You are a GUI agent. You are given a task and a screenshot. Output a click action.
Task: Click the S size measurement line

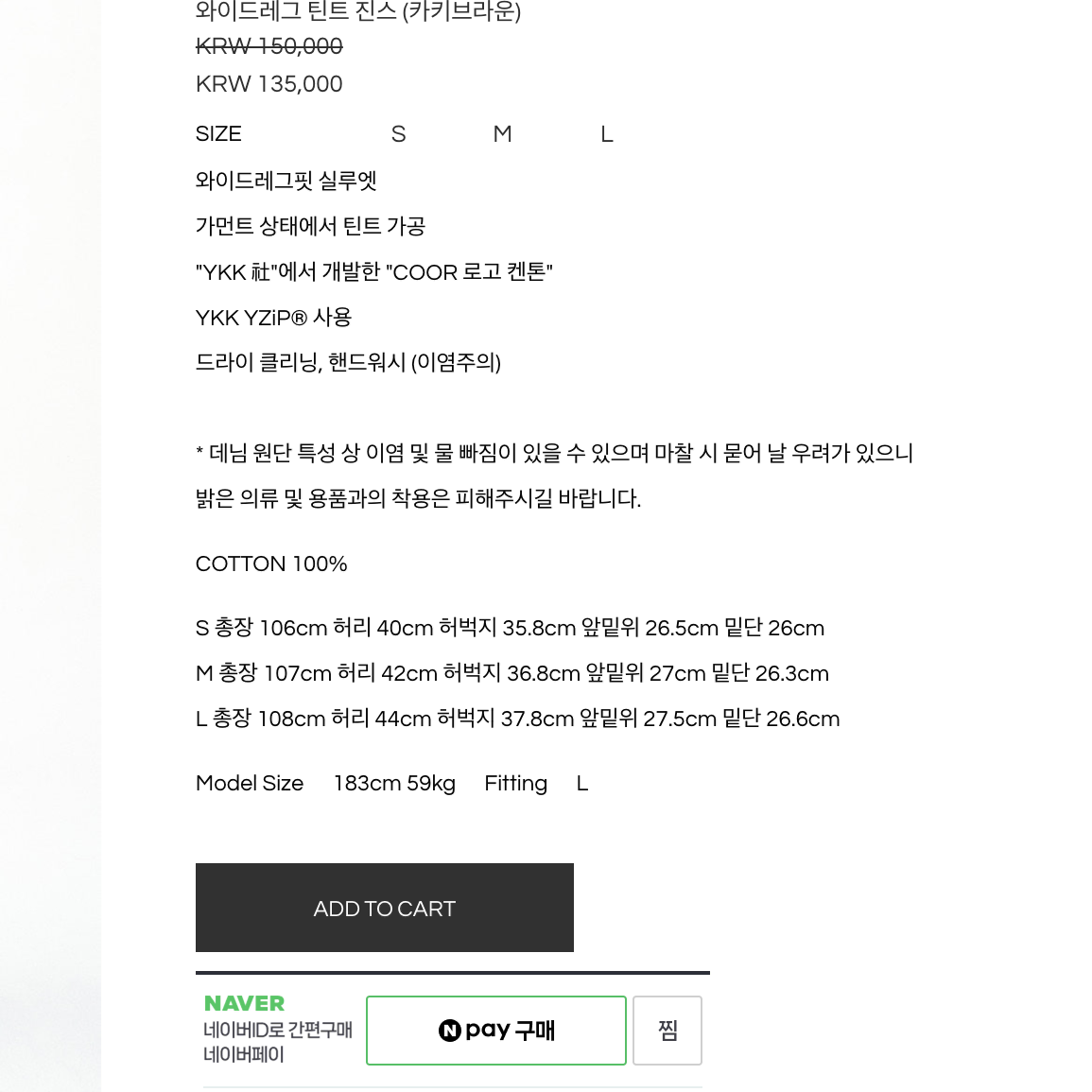coord(510,628)
